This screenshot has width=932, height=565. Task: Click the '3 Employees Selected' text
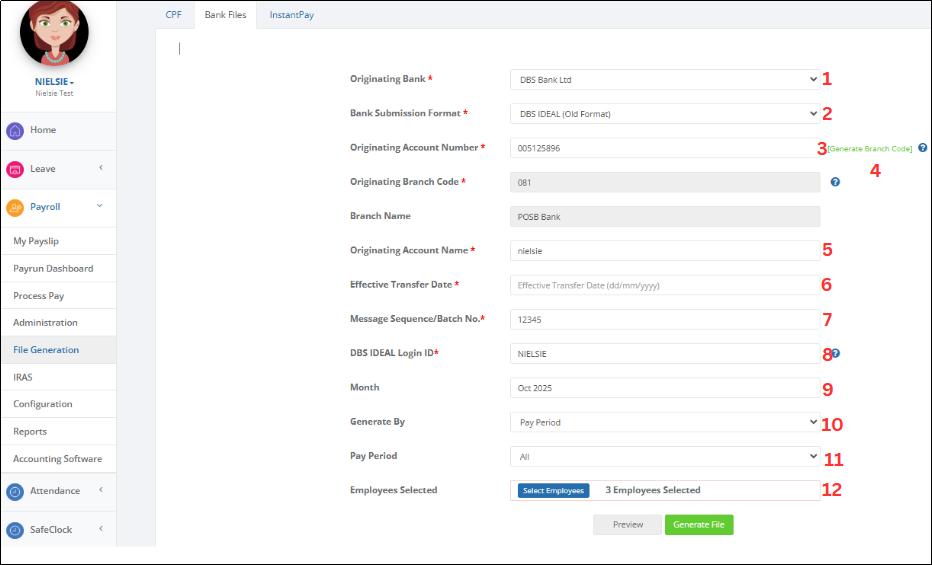click(653, 490)
